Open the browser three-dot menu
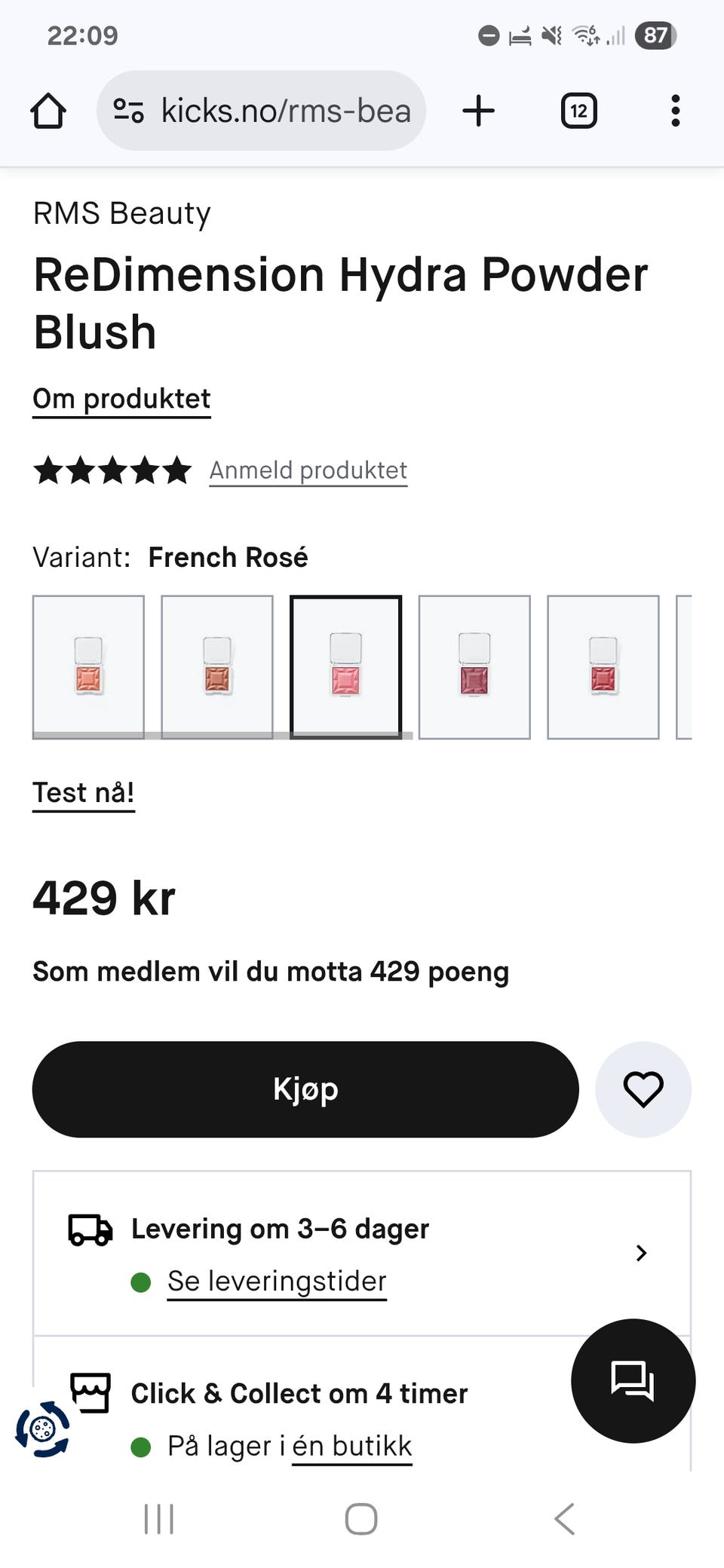Image resolution: width=724 pixels, height=1568 pixels. click(675, 111)
